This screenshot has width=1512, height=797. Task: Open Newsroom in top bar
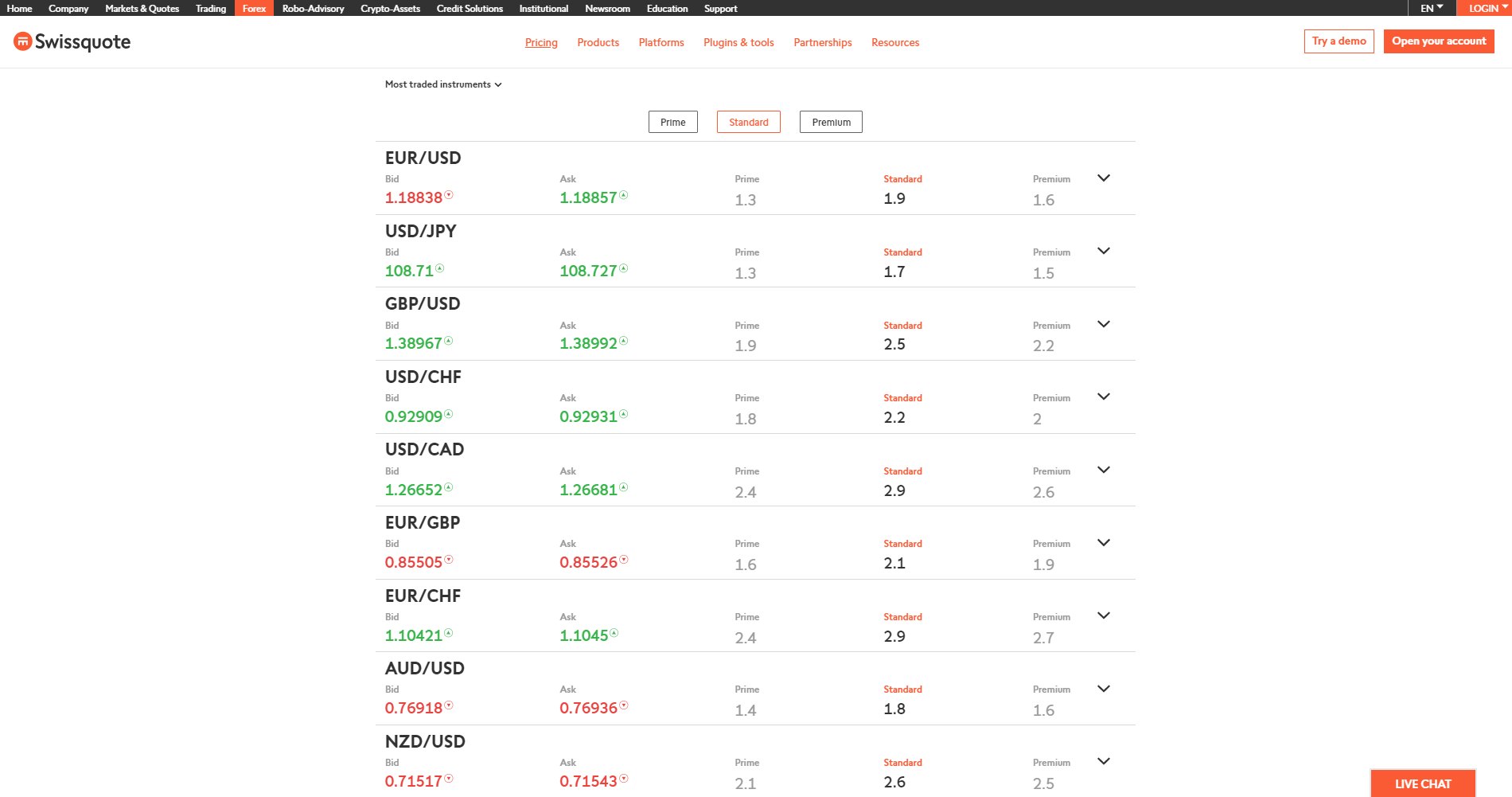click(607, 8)
